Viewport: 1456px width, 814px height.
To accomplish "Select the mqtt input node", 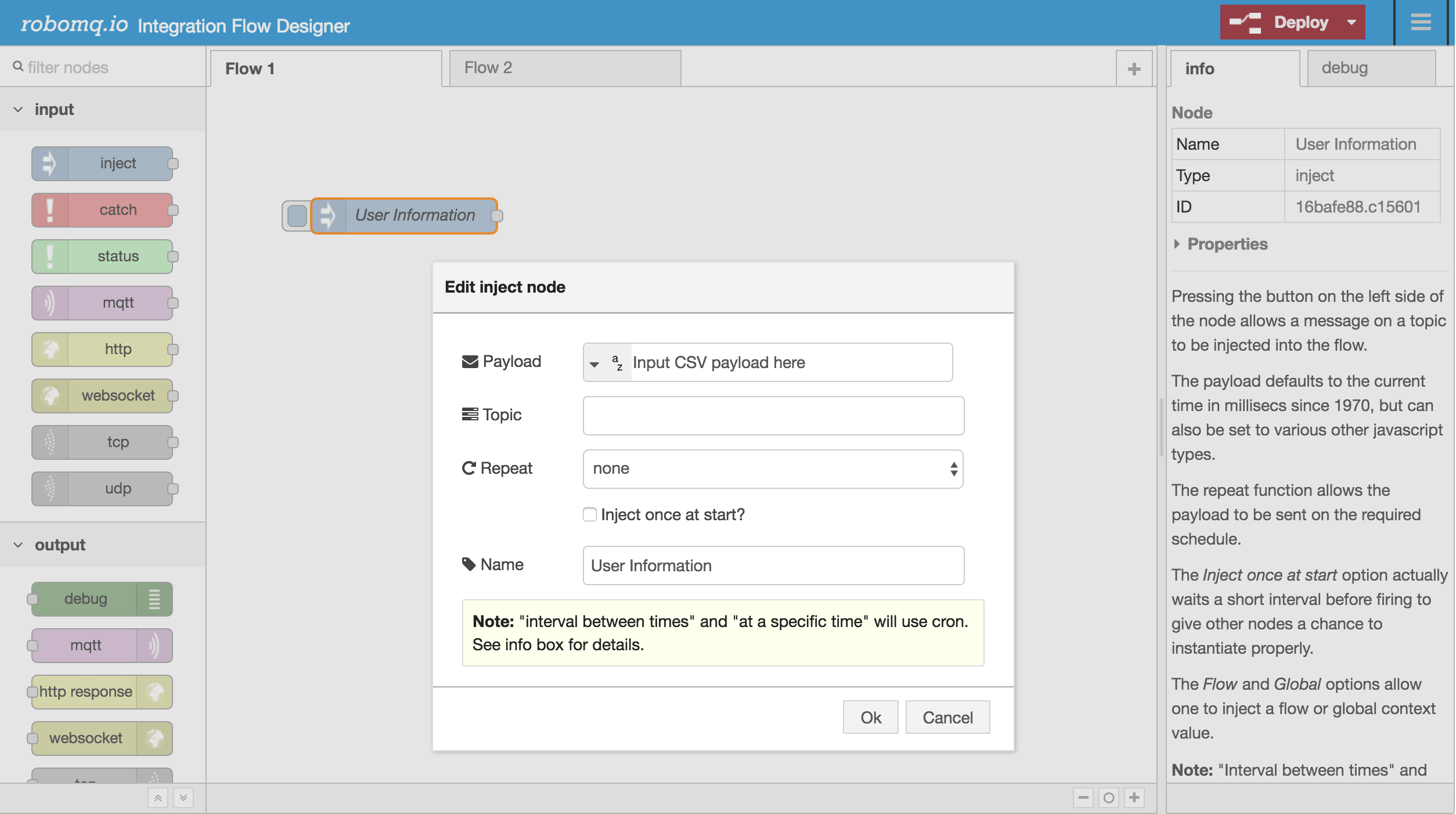I will coord(102,302).
